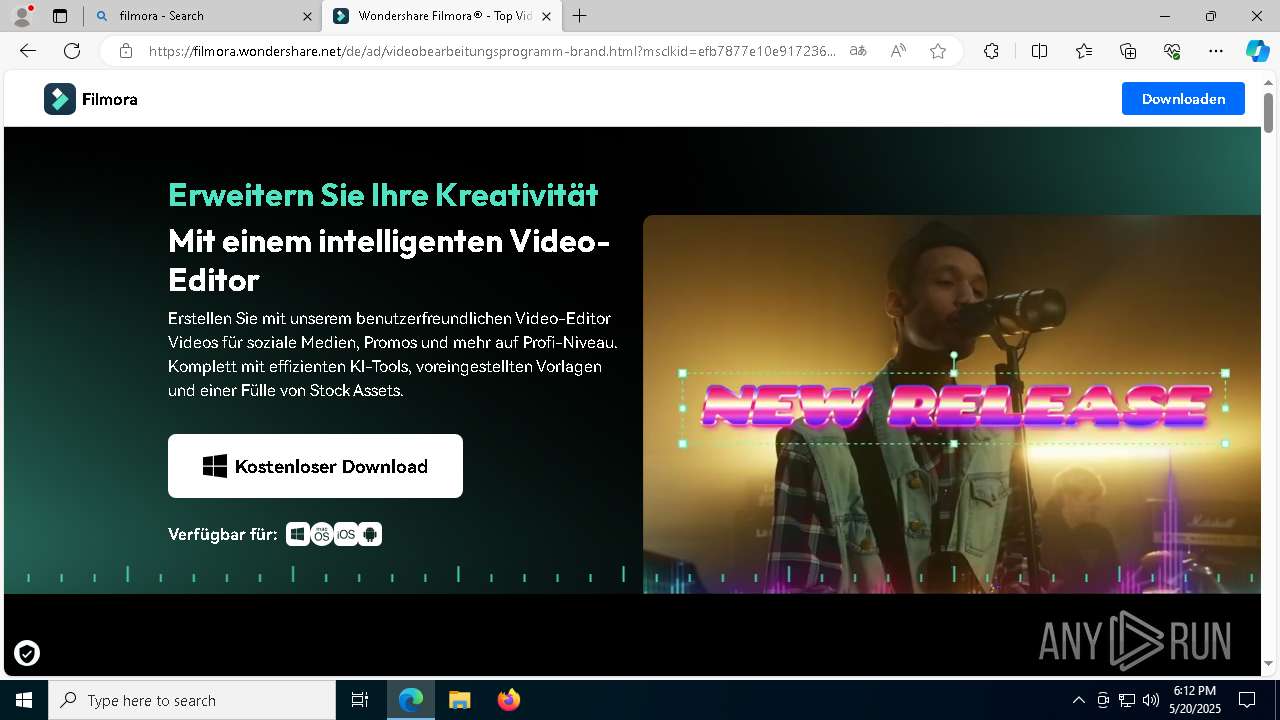Open Microsoft Edge from the taskbar
Image resolution: width=1280 pixels, height=720 pixels.
411,700
